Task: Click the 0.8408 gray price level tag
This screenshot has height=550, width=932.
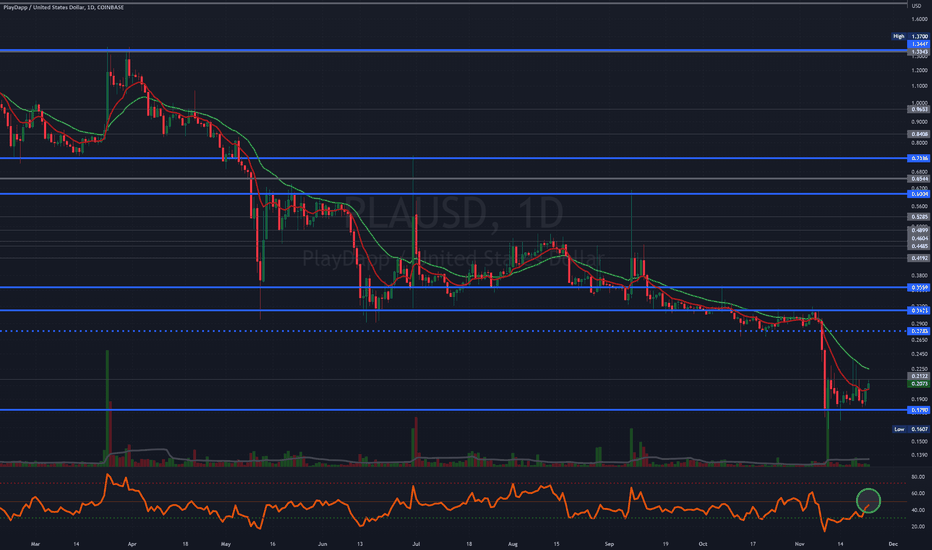Action: [x=919, y=134]
